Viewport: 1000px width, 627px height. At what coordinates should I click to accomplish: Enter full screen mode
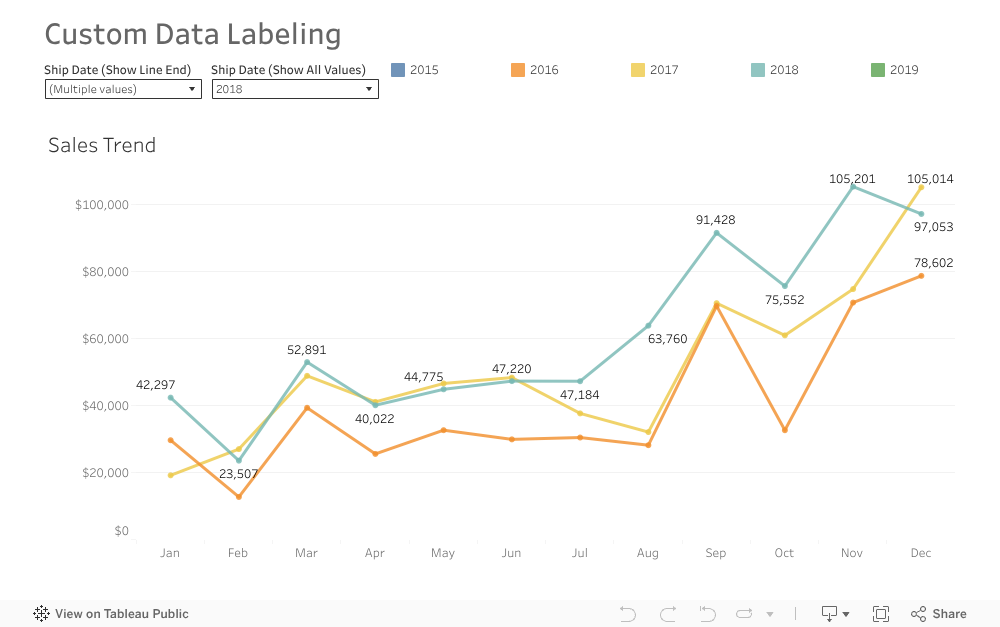click(881, 614)
